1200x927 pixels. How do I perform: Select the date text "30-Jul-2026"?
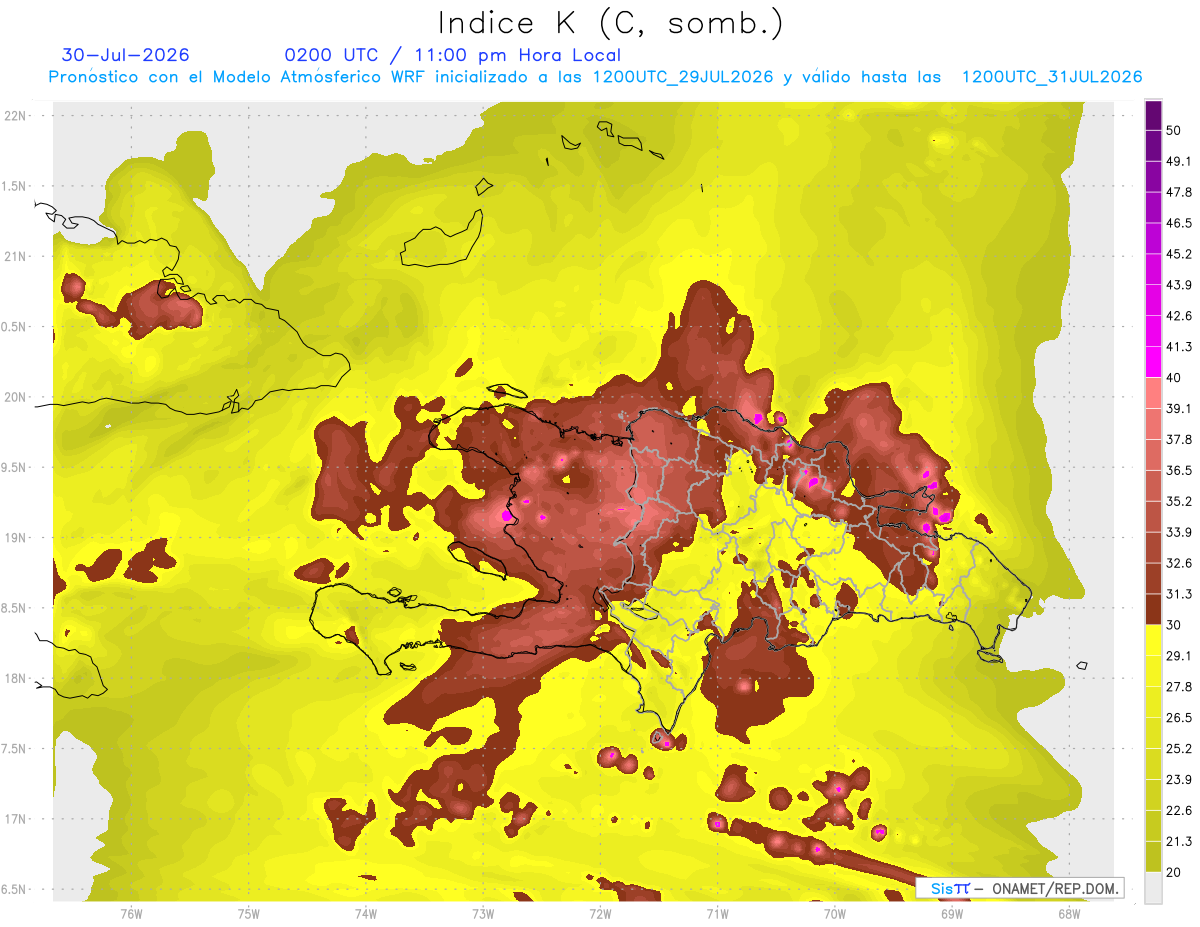pyautogui.click(x=125, y=55)
